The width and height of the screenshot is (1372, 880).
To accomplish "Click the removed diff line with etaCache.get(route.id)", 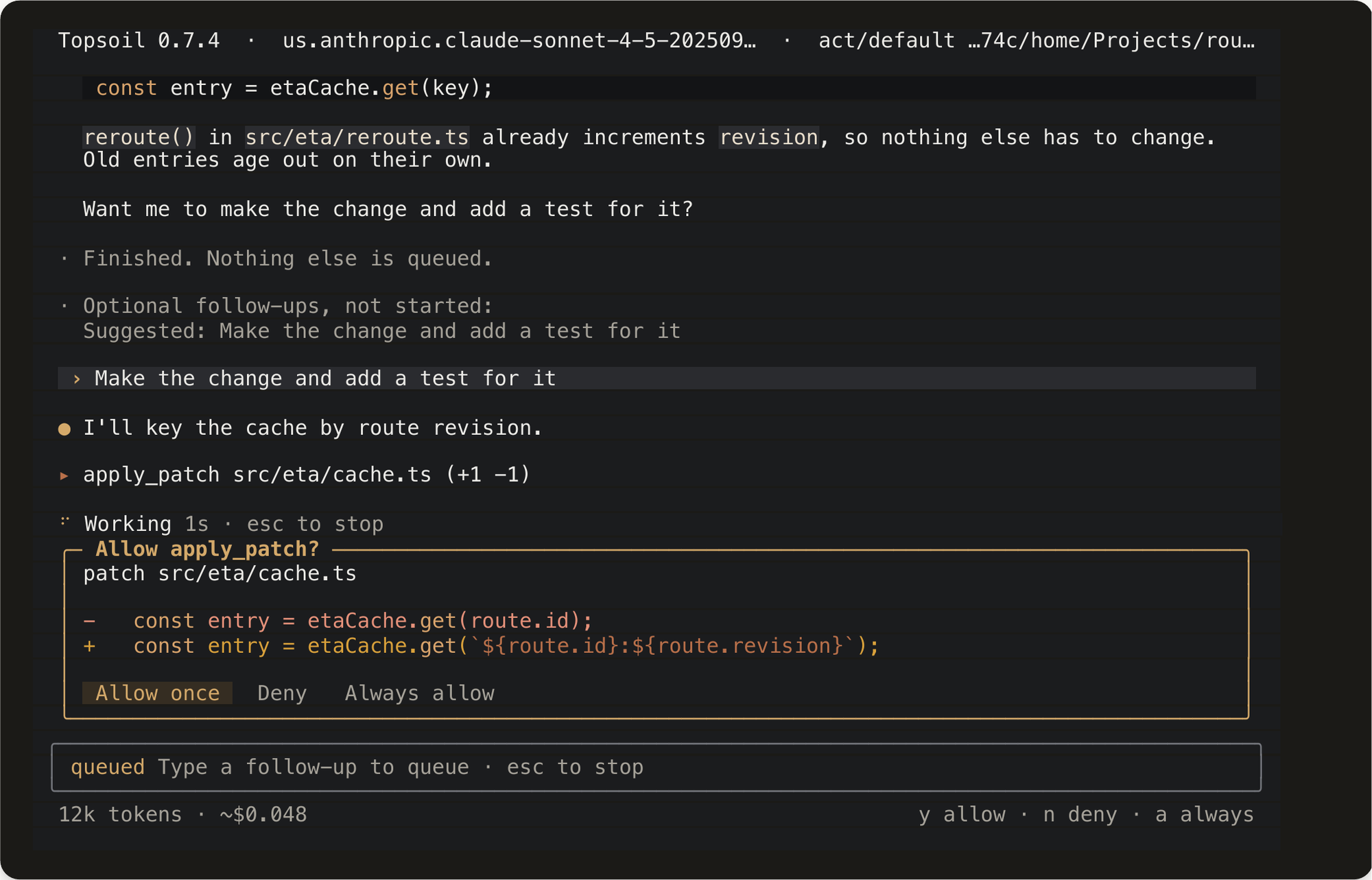I will [338, 621].
